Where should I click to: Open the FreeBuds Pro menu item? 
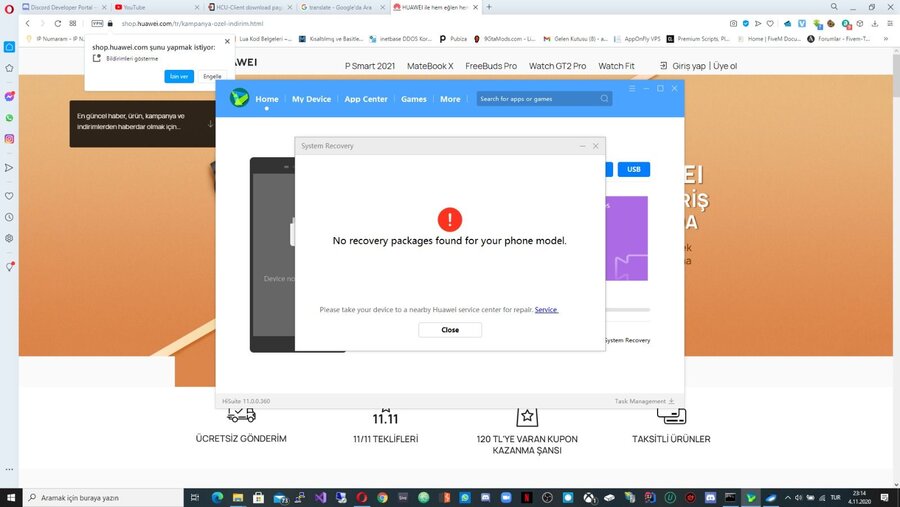point(491,66)
